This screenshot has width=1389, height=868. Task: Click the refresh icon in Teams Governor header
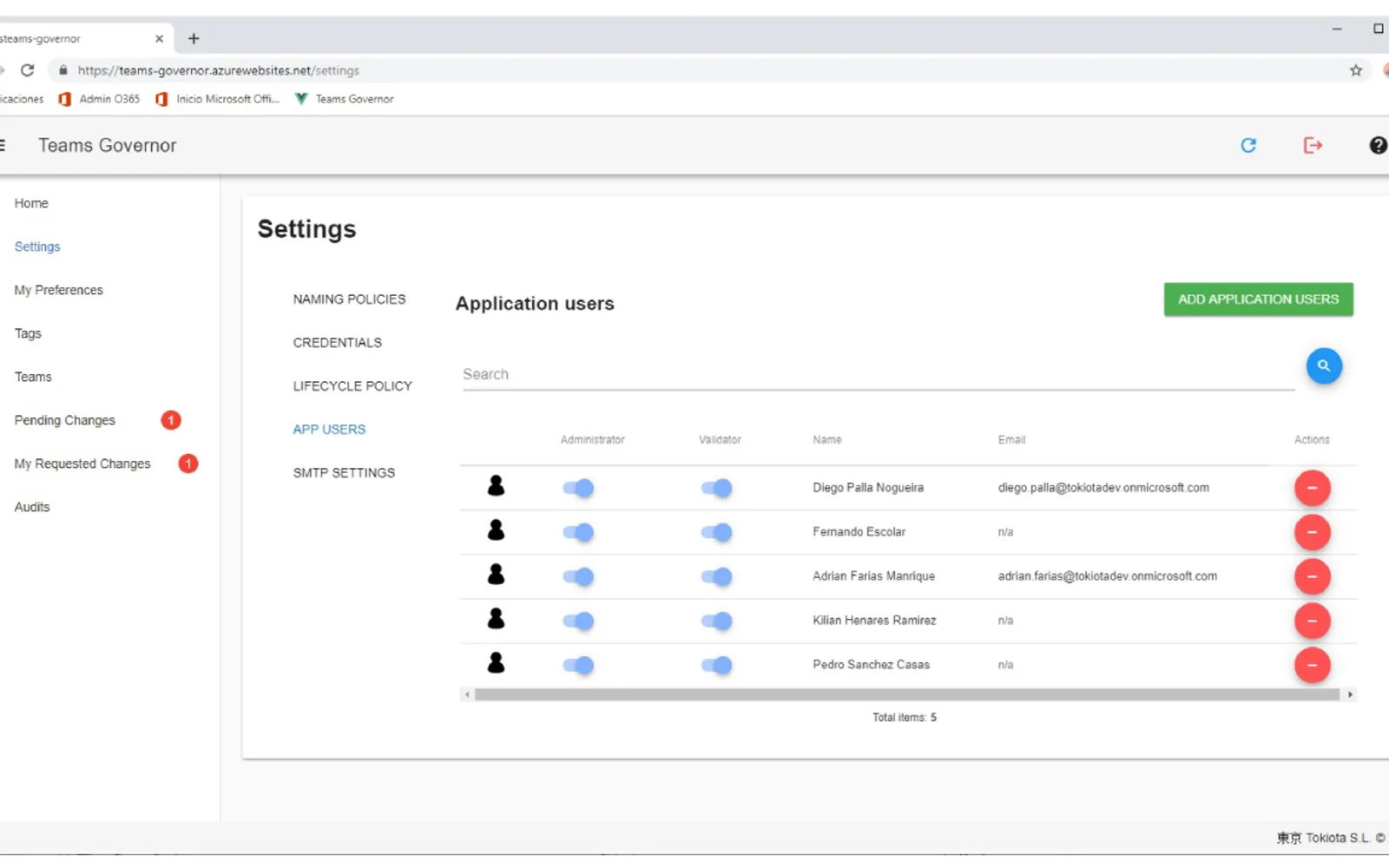point(1248,146)
